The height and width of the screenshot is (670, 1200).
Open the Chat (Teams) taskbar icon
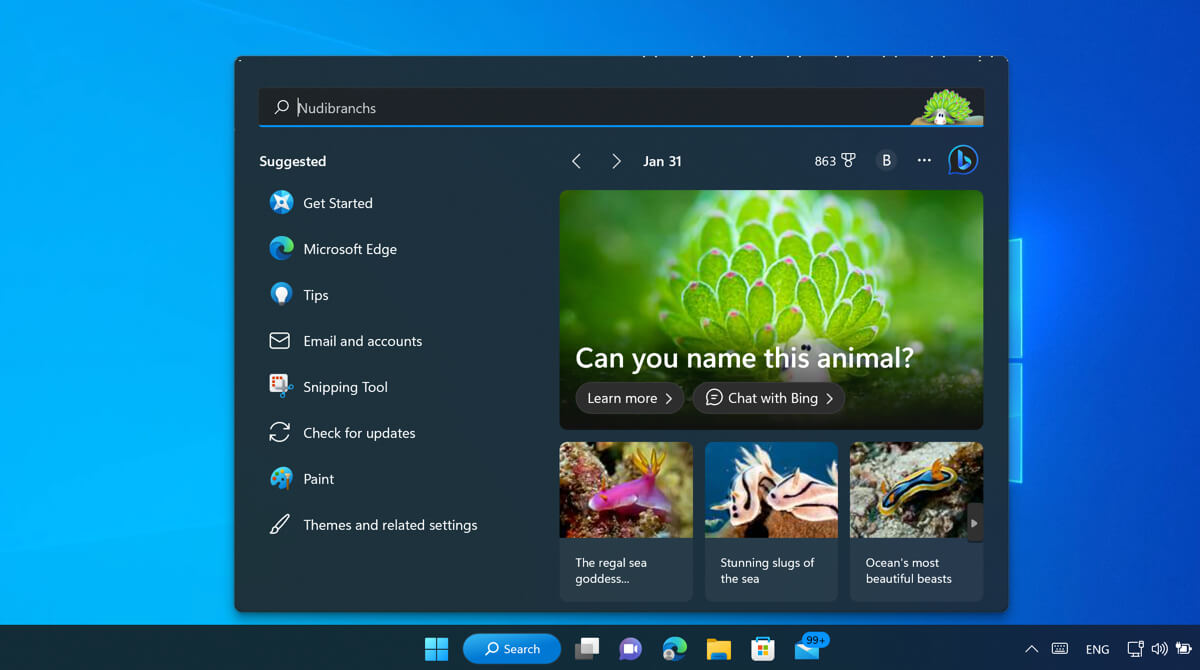(630, 649)
